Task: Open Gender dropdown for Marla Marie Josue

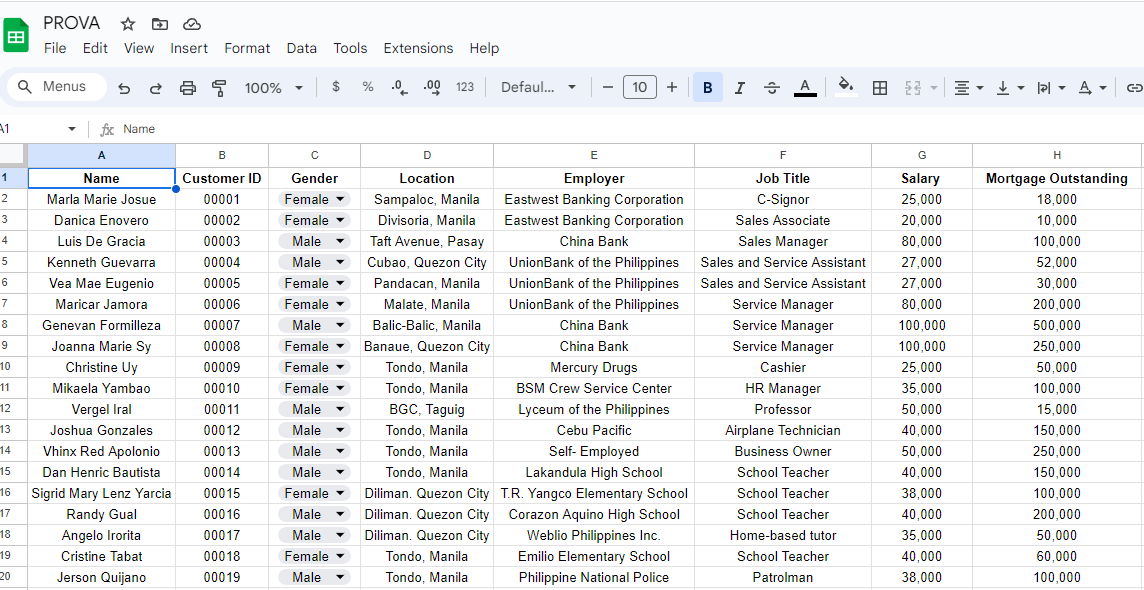Action: (340, 199)
